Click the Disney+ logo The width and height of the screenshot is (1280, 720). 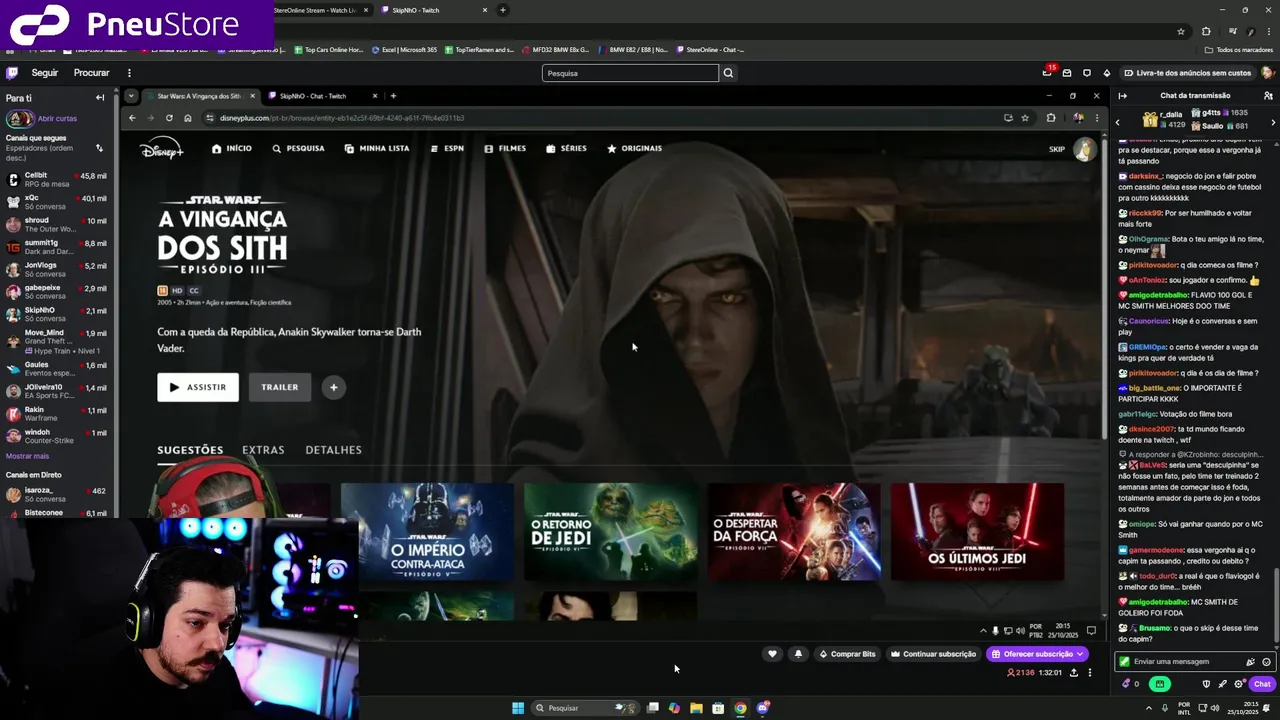(x=162, y=149)
